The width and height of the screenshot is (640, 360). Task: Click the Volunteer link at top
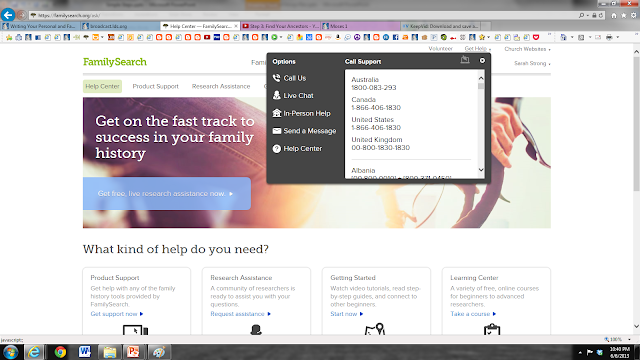tap(440, 49)
